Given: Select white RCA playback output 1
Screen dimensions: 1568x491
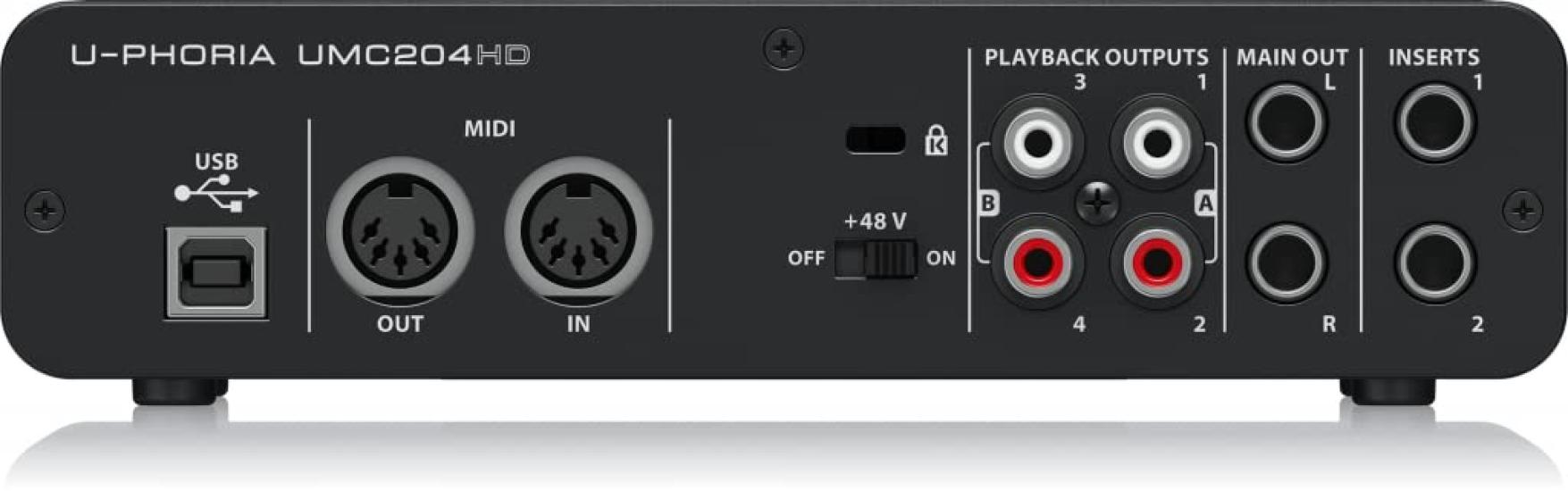Looking at the screenshot, I should pos(1156,142).
